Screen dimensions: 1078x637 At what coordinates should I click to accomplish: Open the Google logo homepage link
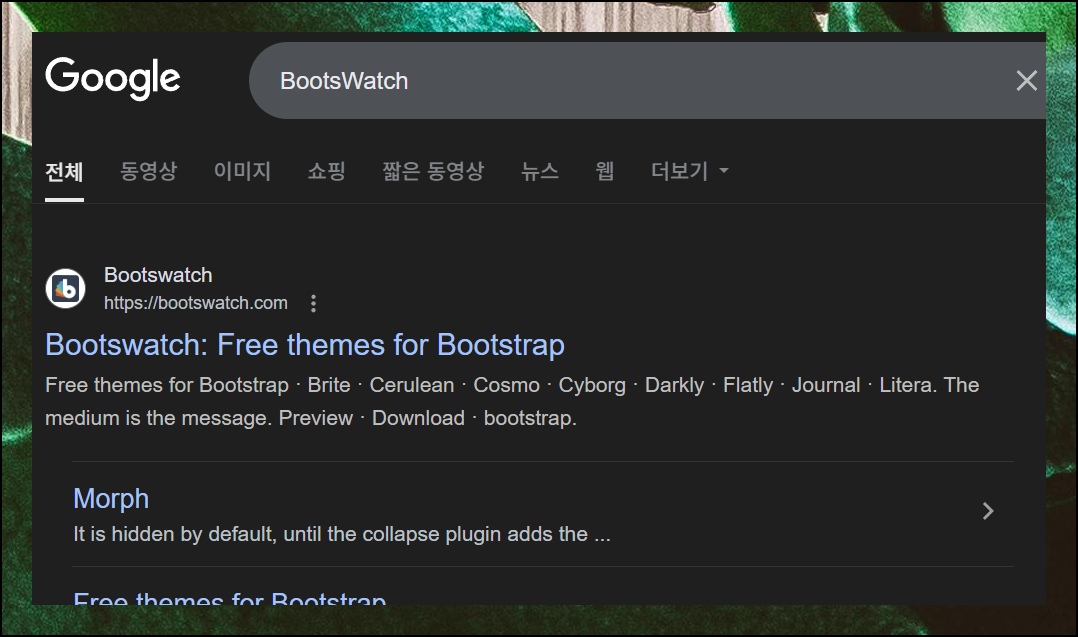pos(113,78)
